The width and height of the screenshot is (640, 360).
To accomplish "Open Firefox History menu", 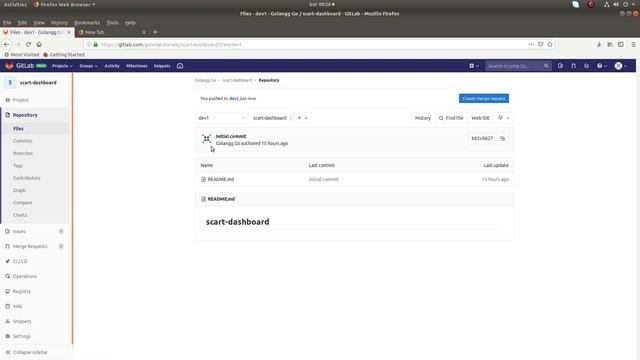I will click(x=59, y=22).
